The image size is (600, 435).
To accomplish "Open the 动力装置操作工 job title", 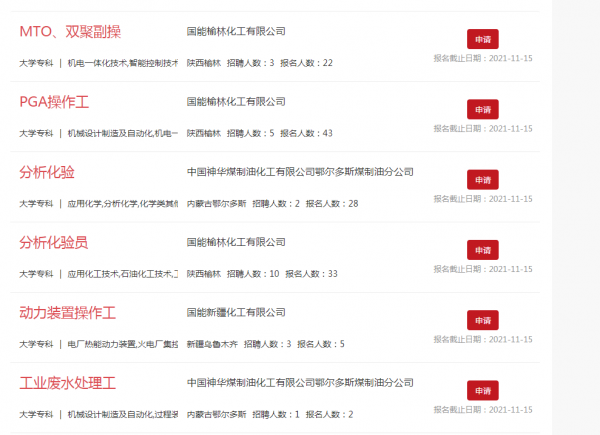I will tap(67, 313).
